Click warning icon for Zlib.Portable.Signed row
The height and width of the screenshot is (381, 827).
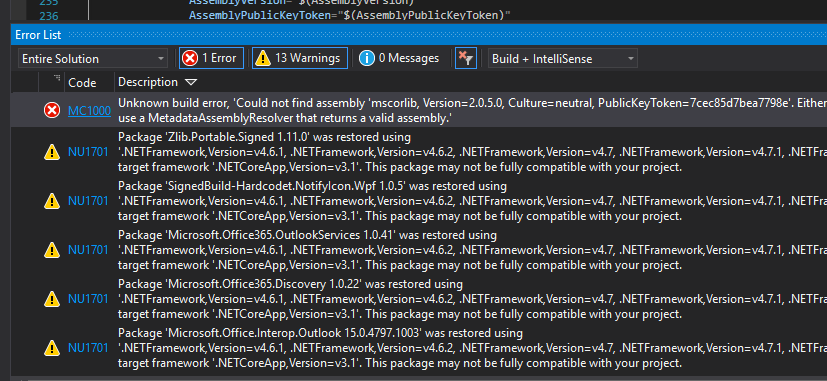52,153
